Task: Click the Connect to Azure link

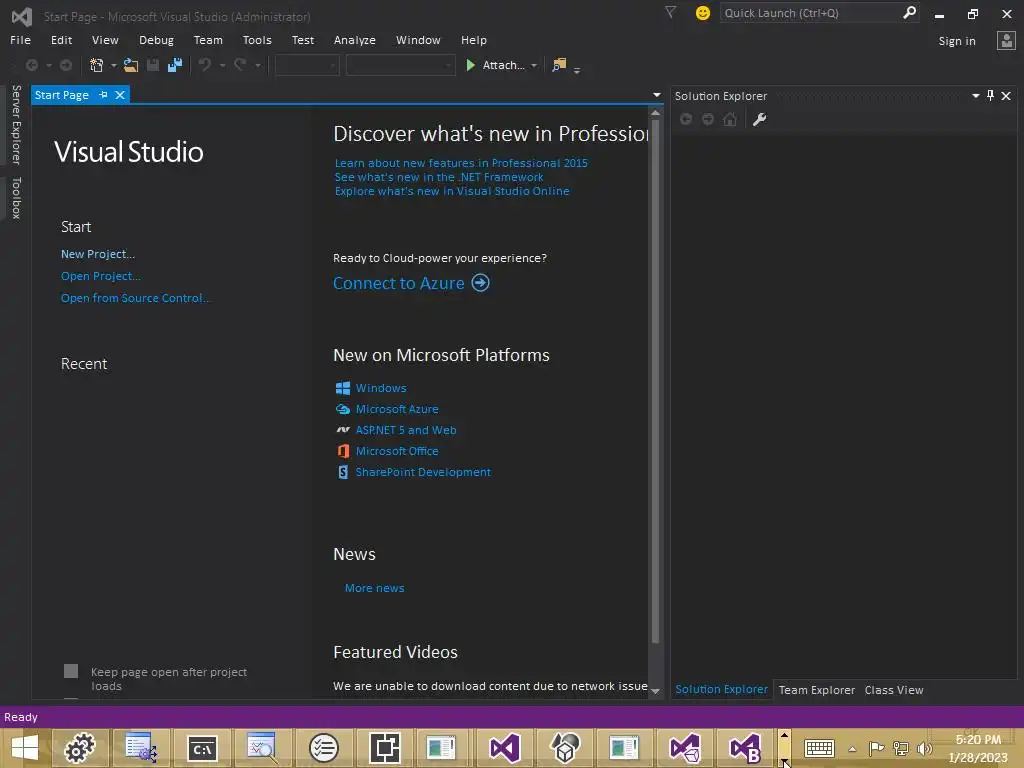Action: click(398, 283)
